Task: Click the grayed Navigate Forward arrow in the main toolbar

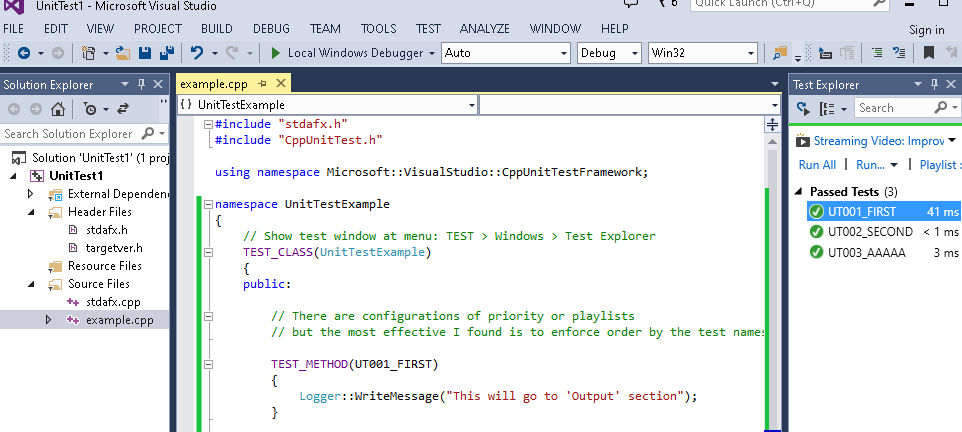Action: [58, 53]
